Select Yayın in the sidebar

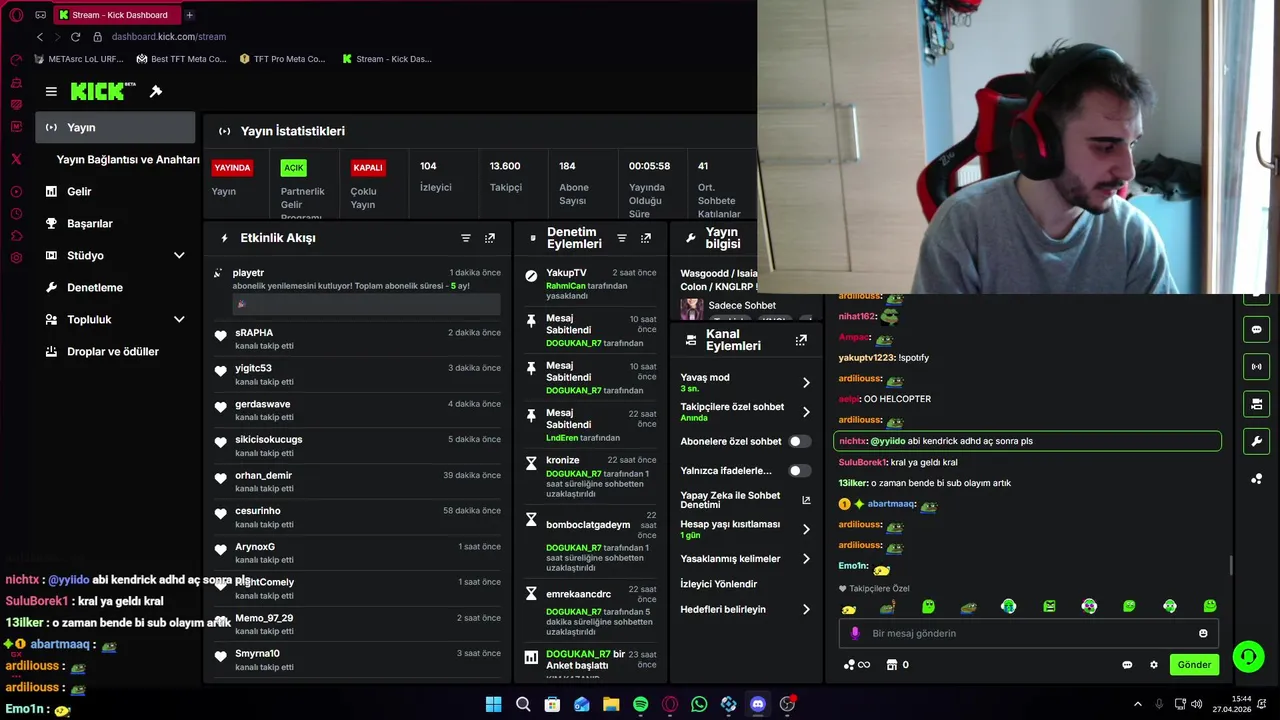tap(115, 127)
